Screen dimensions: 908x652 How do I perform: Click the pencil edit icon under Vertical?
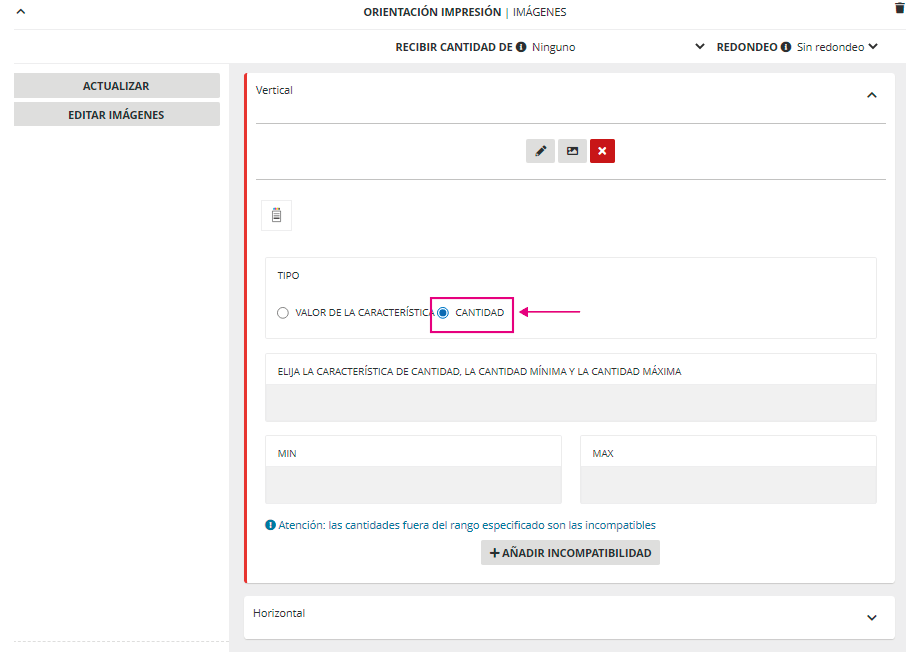pos(540,151)
